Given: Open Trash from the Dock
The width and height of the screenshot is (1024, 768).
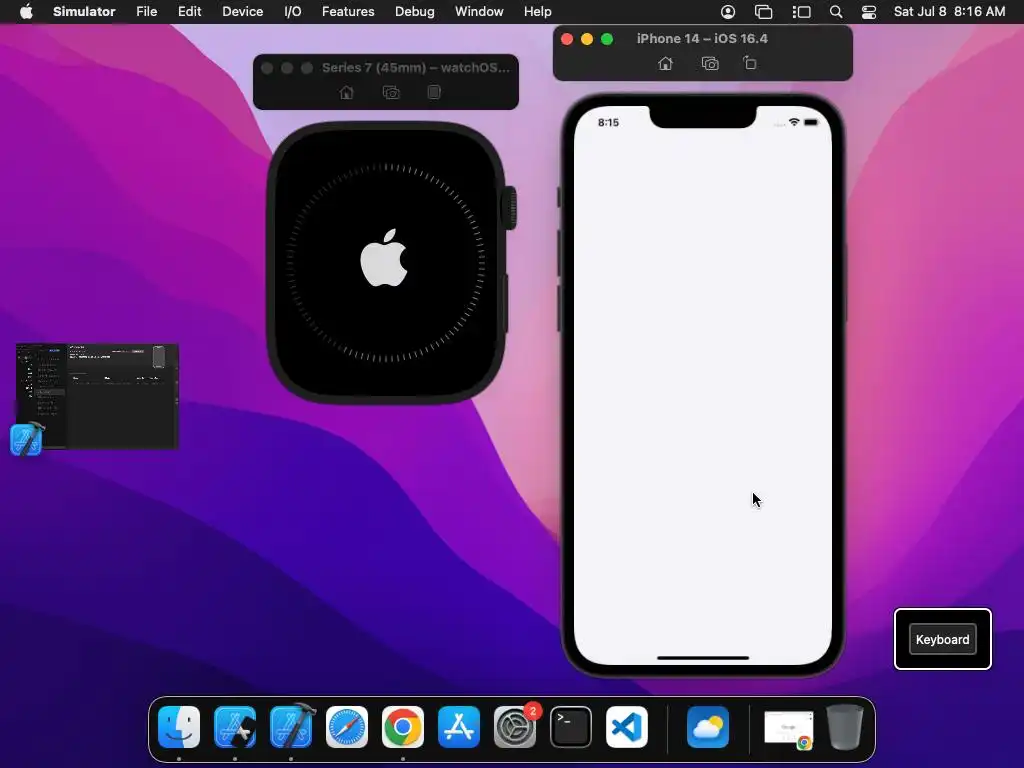Looking at the screenshot, I should point(845,727).
